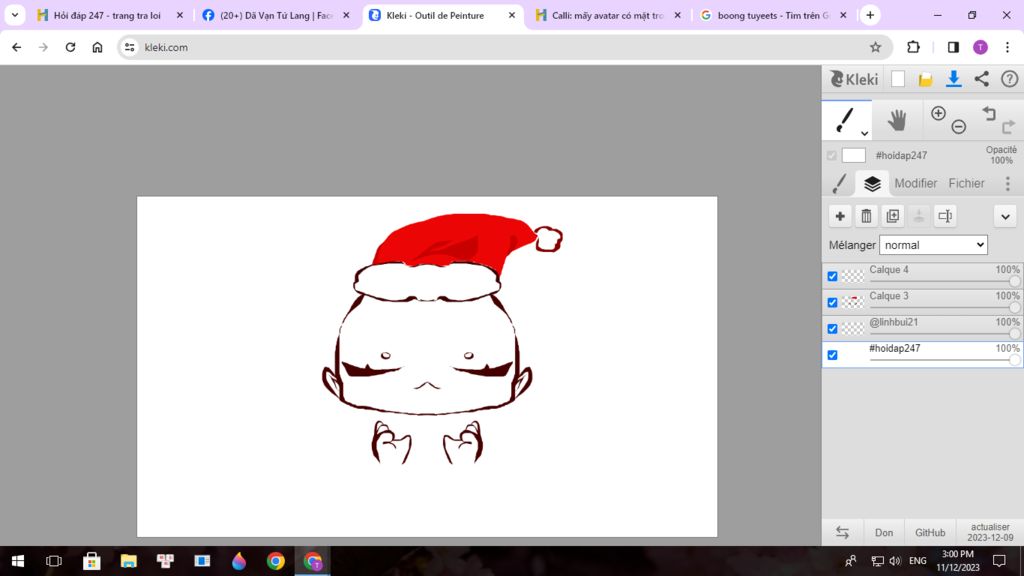Zoom in on the canvas
The image size is (1024, 576).
pos(938,113)
